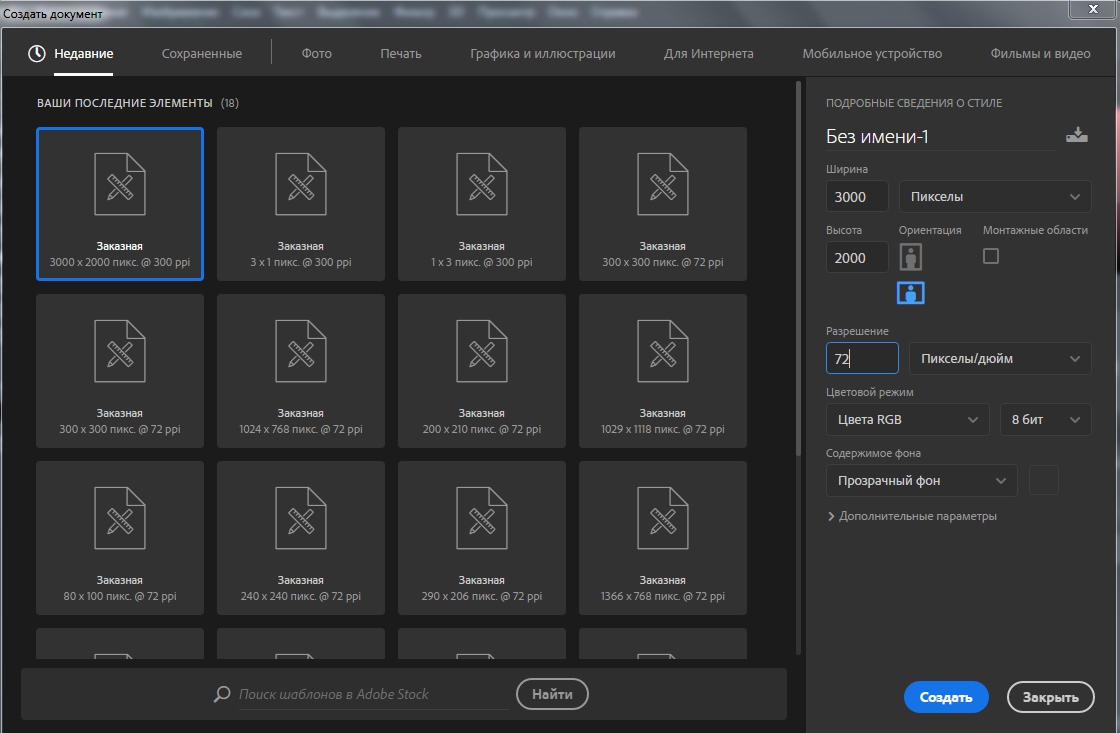Viewport: 1120px width, 733px height.
Task: Open the Пикселы/дюйм resolution units dropdown
Action: (x=1000, y=359)
